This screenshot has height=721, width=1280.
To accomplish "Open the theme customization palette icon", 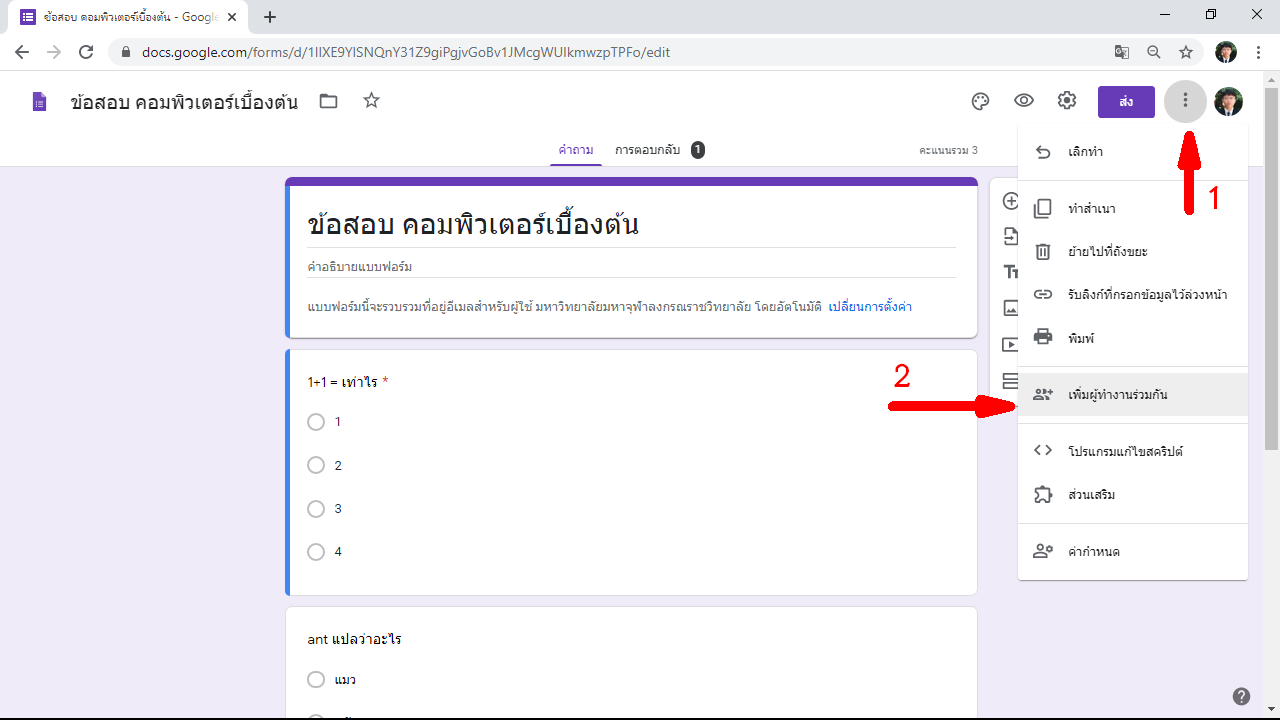I will coord(980,101).
